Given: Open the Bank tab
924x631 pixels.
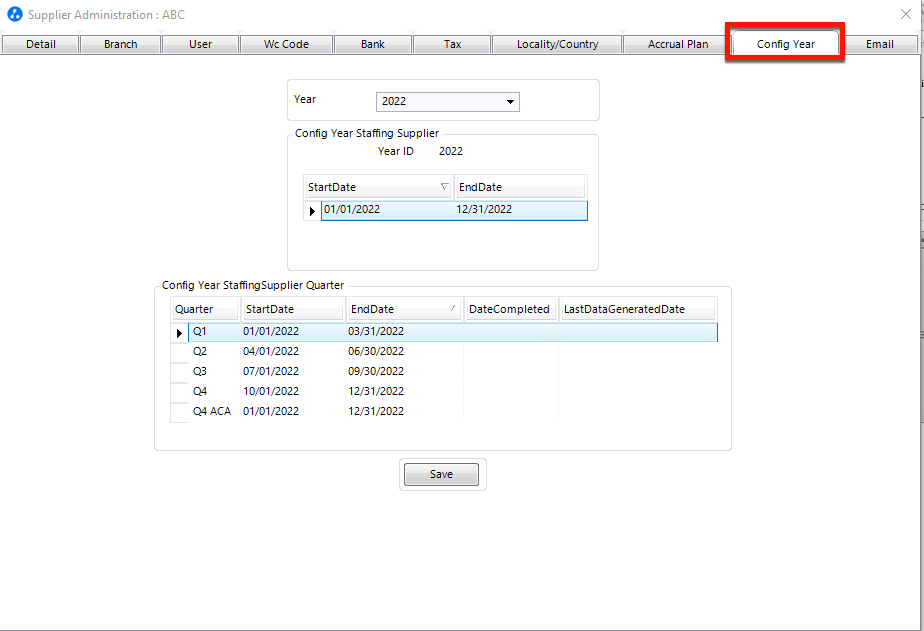Looking at the screenshot, I should click(x=373, y=44).
